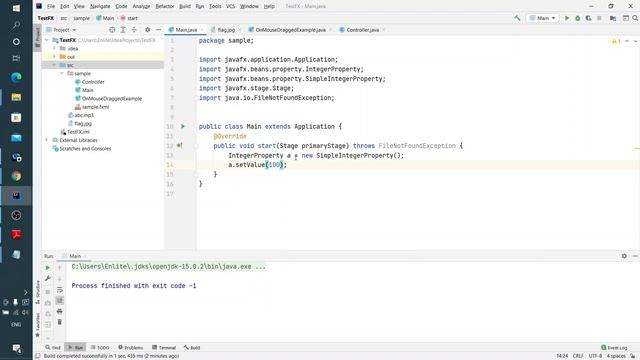Click the Select Opened File target icon
The width and height of the screenshot is (640, 360).
click(112, 30)
